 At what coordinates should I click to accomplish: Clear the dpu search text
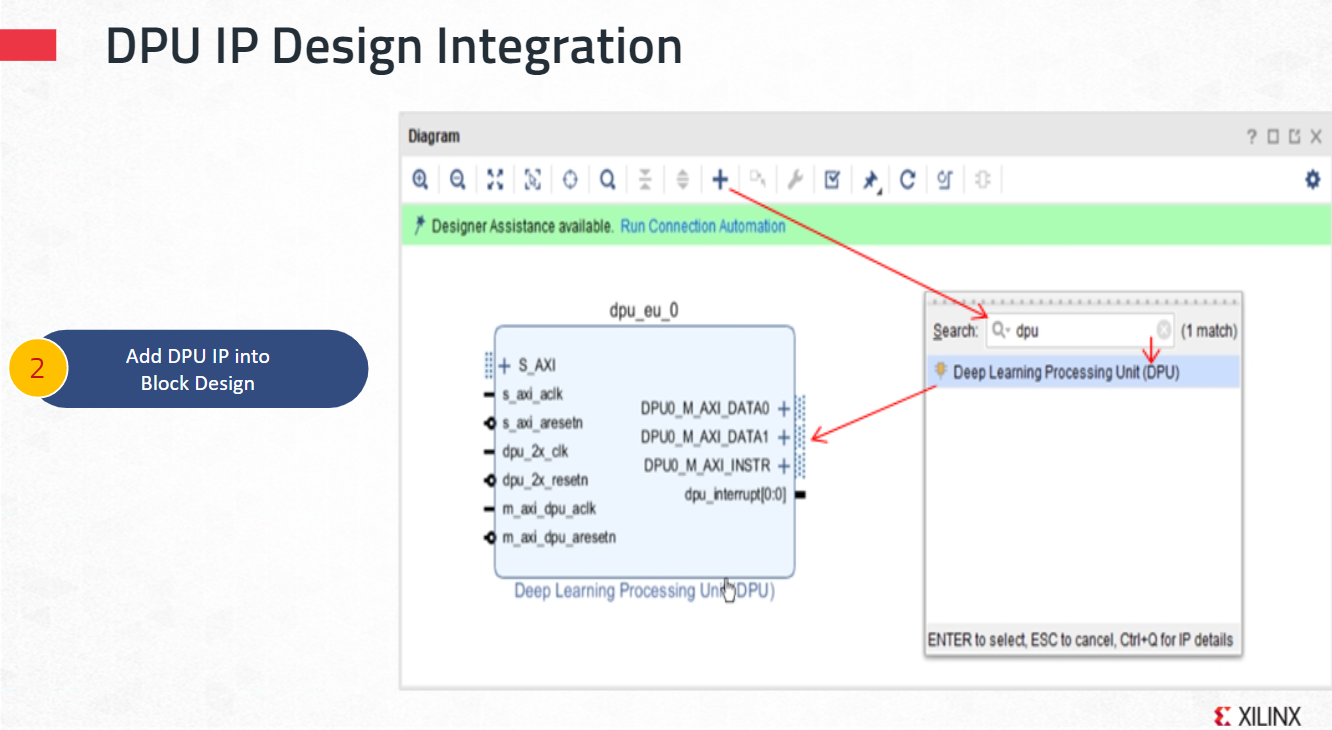[1164, 331]
